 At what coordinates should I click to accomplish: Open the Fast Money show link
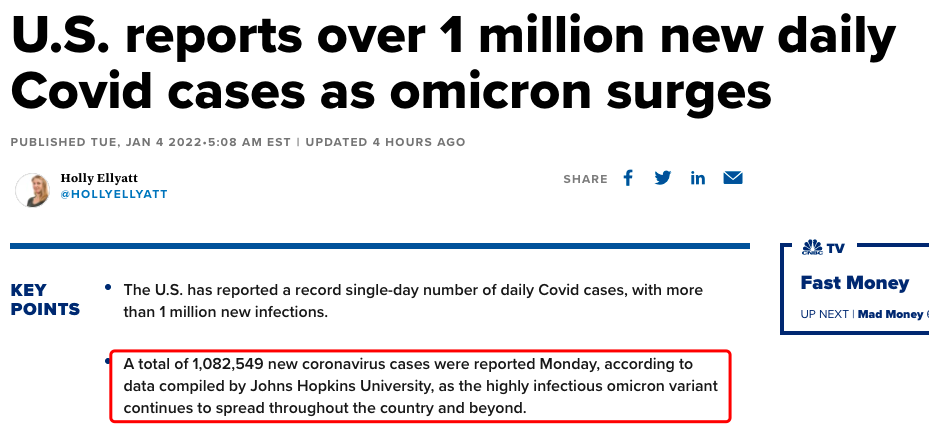(854, 283)
